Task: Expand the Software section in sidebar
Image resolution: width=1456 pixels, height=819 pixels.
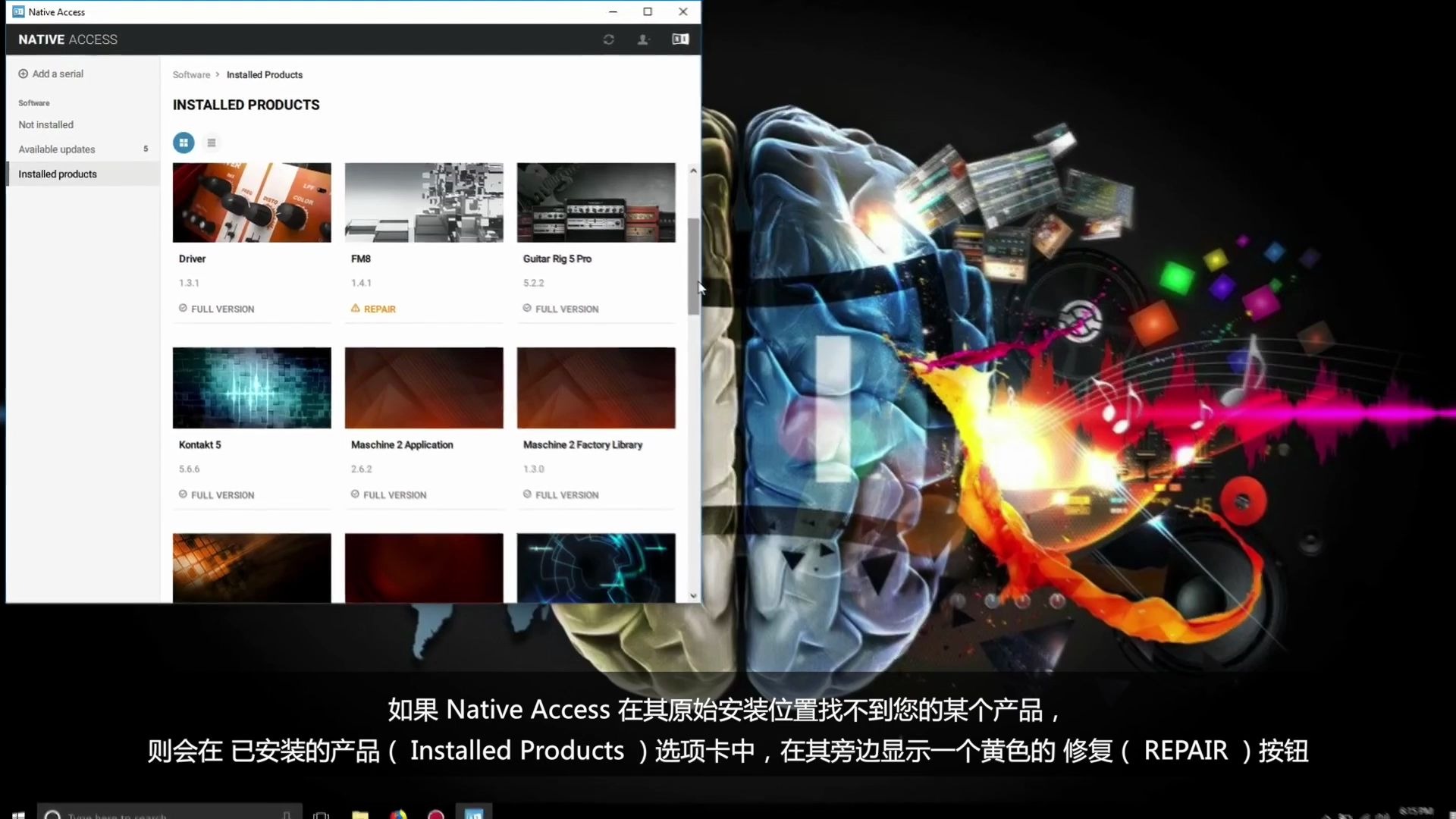Action: point(34,102)
